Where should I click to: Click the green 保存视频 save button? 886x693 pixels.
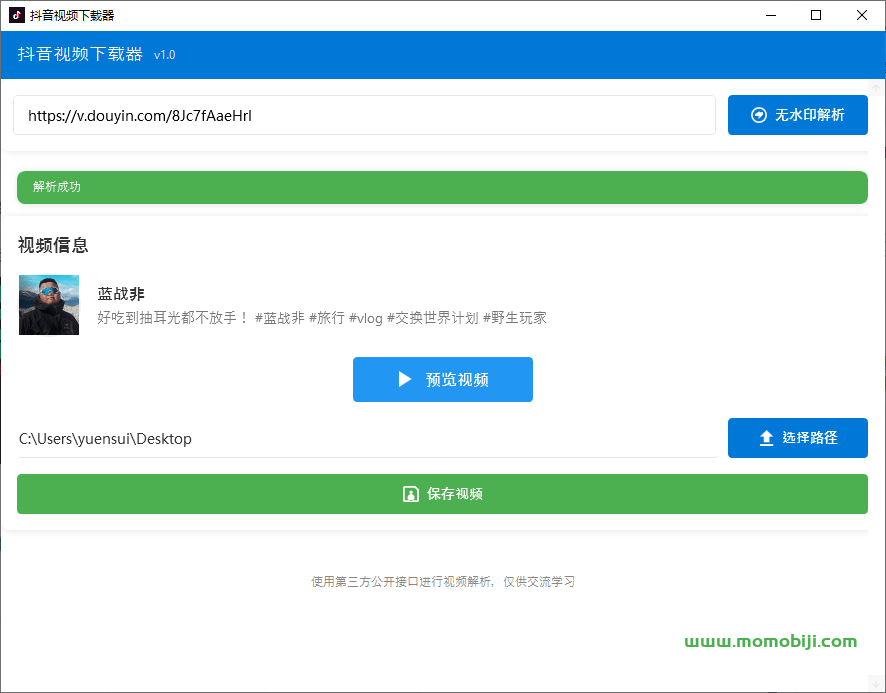442,494
